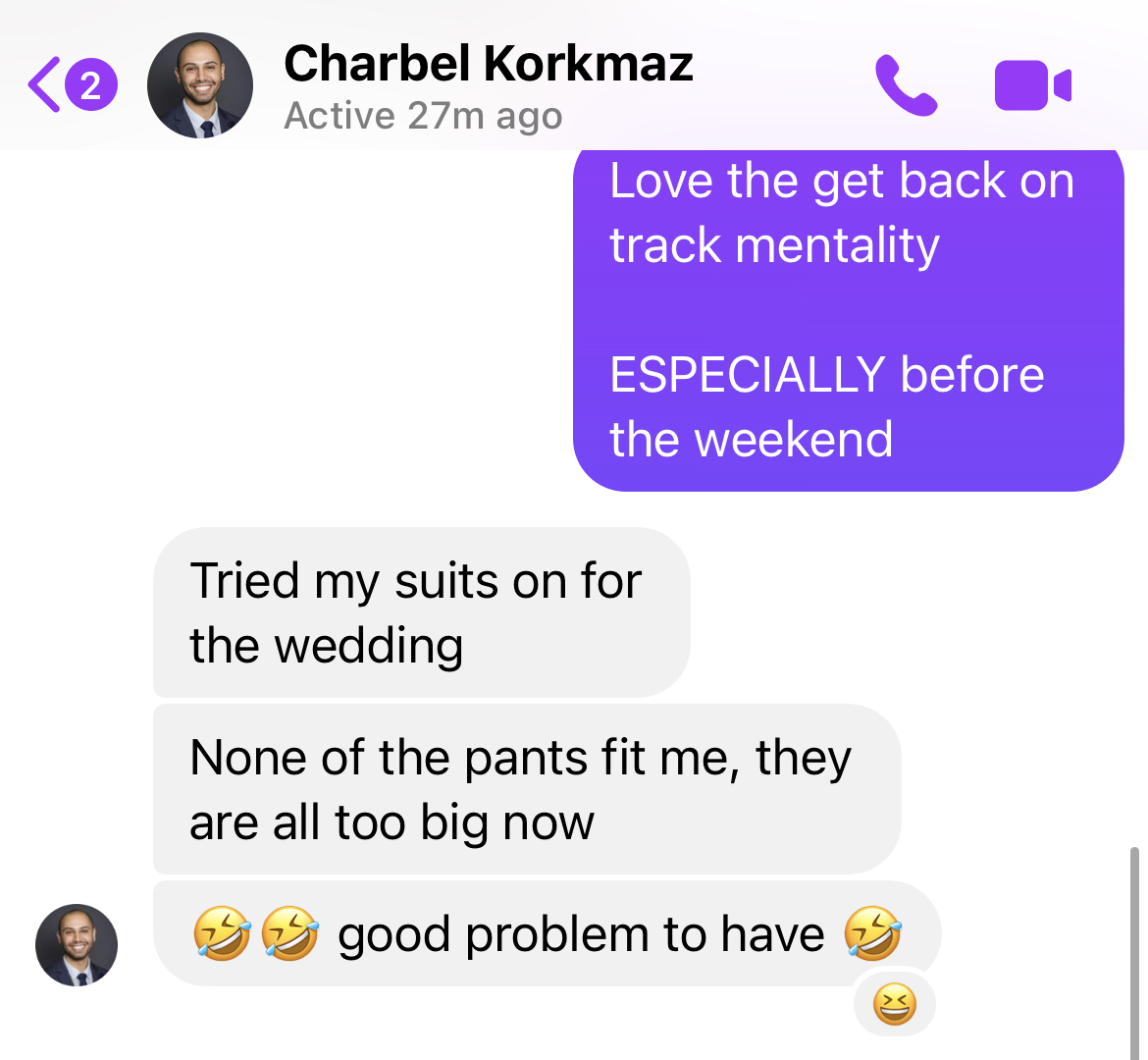Viewport: 1148px width, 1060px height.
Task: Tap the 'the wedding' line in the gray bubble
Action: [x=326, y=646]
